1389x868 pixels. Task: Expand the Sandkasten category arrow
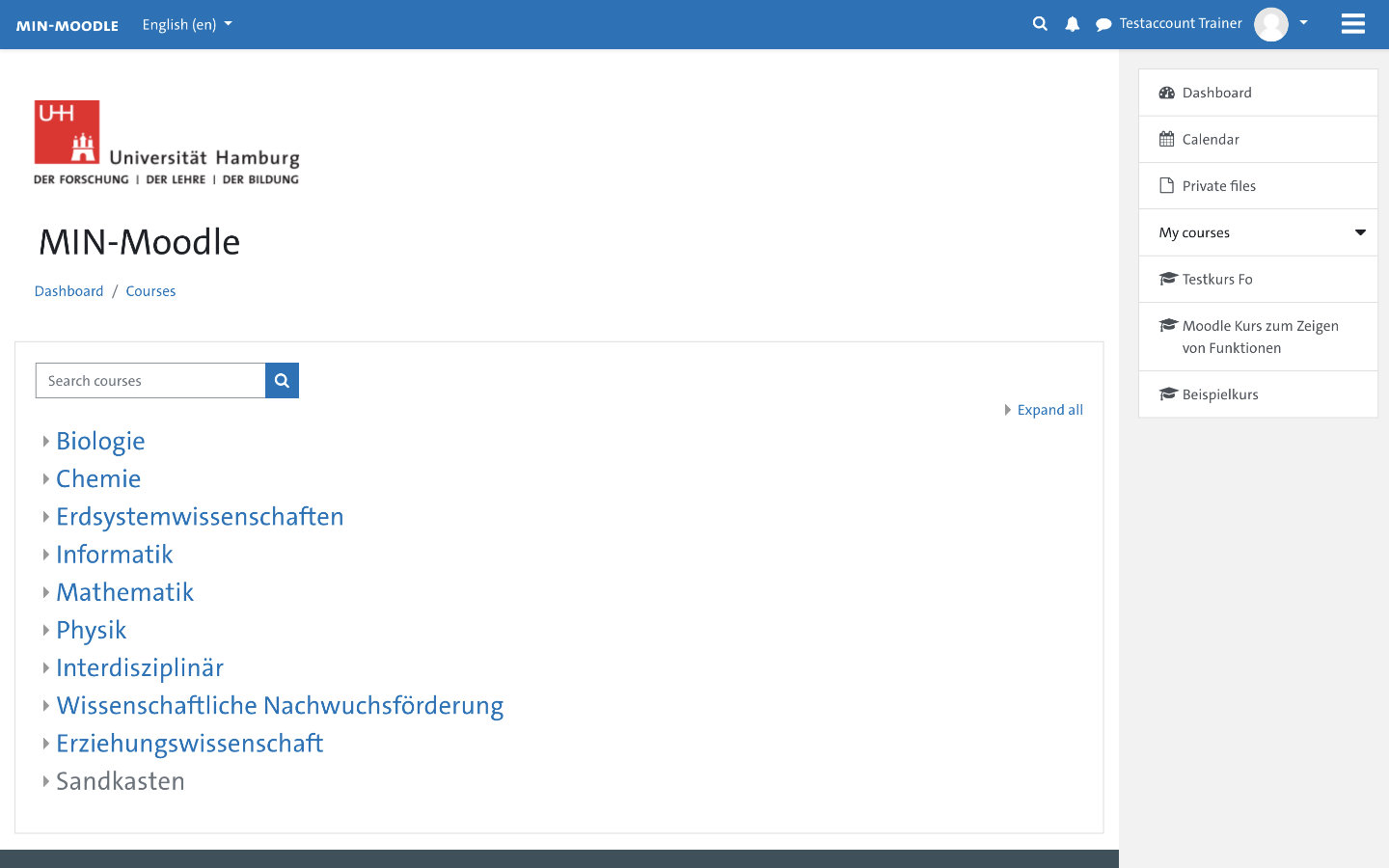pos(45,781)
